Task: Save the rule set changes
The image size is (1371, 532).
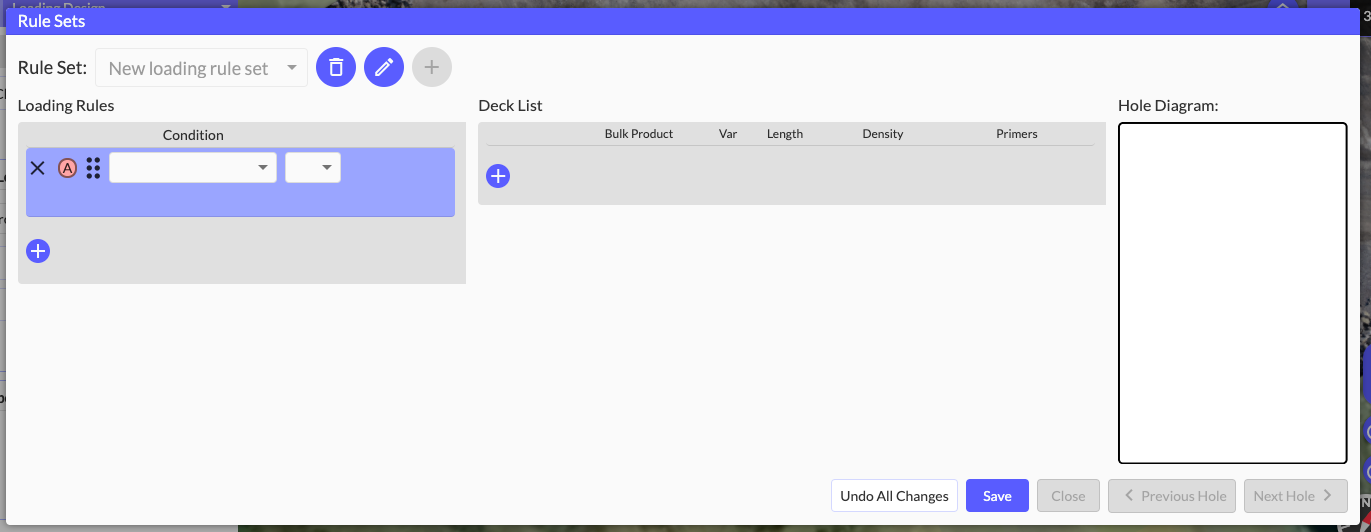Action: coord(997,496)
